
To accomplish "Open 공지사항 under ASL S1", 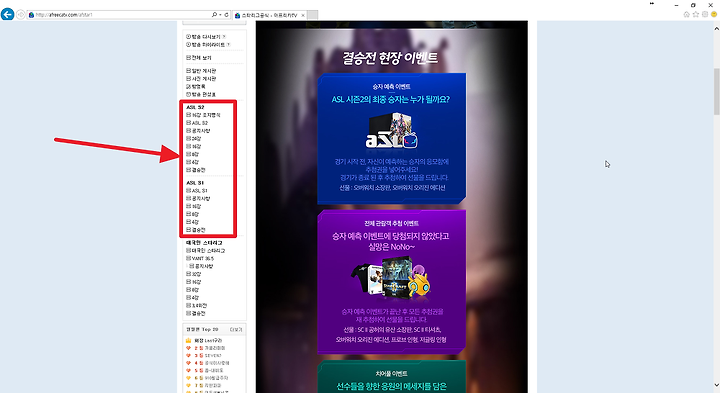I will coord(198,198).
